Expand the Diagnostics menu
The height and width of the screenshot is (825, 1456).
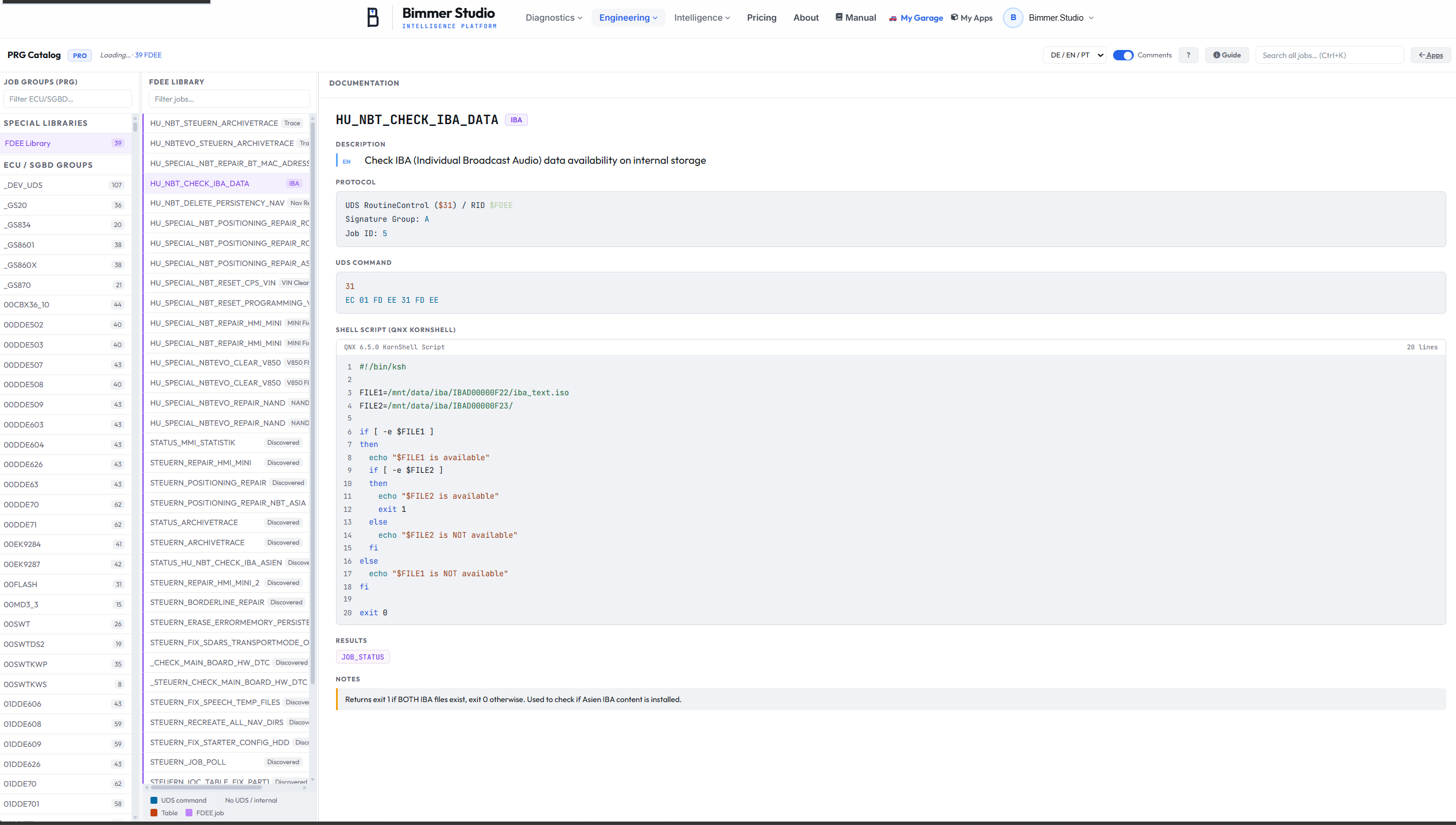pyautogui.click(x=554, y=18)
